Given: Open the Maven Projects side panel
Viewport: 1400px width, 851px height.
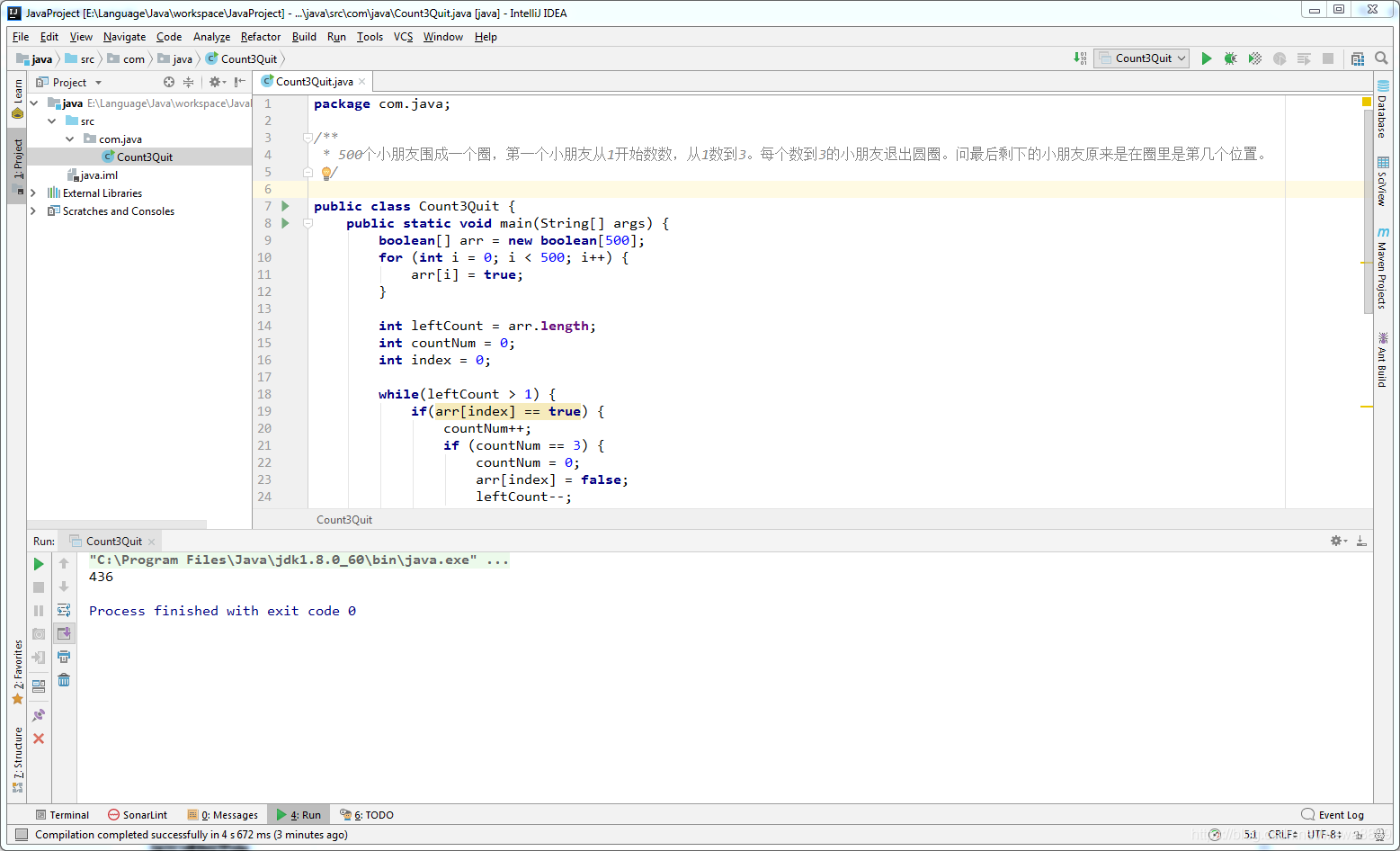Looking at the screenshot, I should tap(1382, 270).
